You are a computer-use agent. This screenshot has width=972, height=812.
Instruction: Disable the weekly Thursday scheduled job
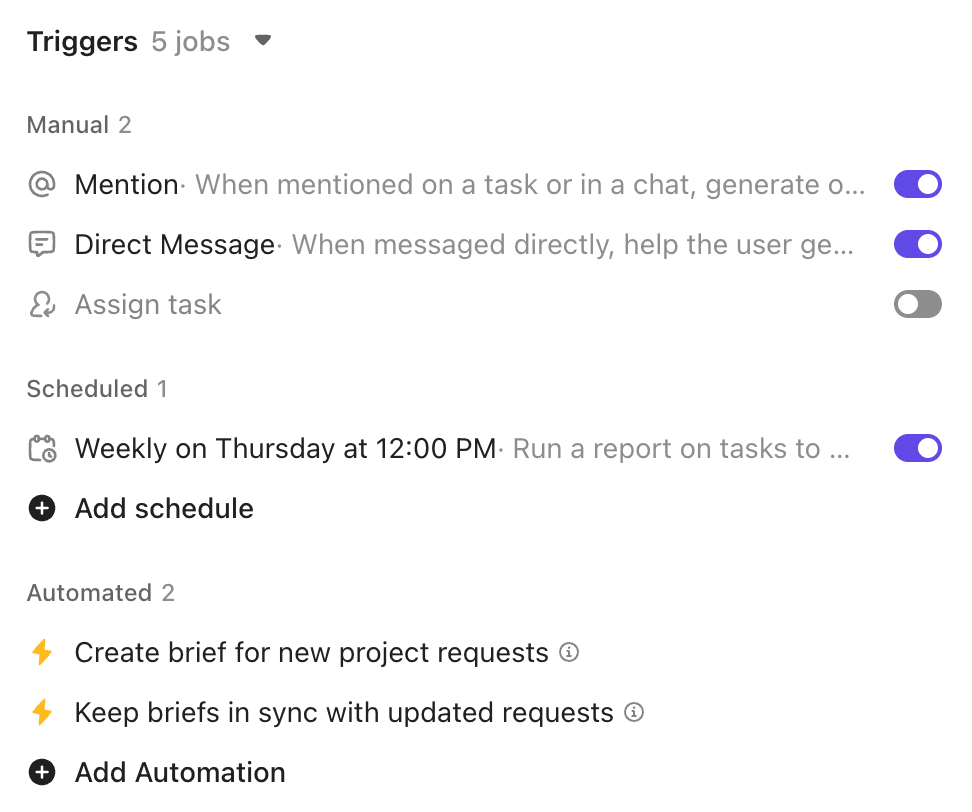[917, 448]
